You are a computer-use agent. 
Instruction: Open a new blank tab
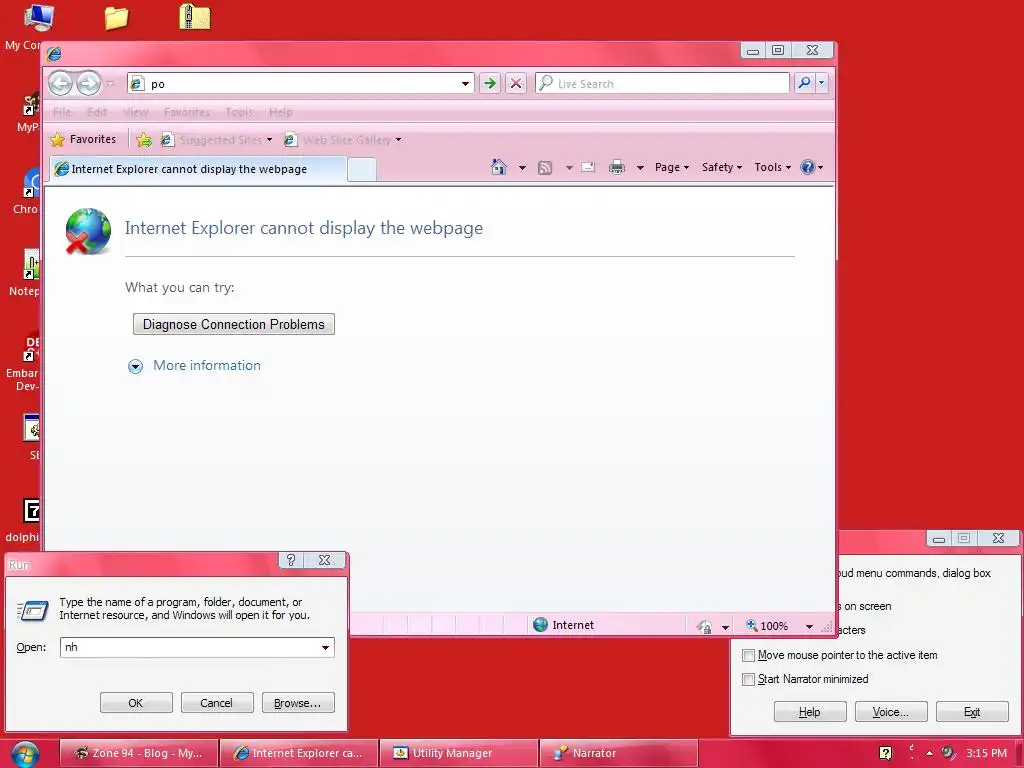361,170
